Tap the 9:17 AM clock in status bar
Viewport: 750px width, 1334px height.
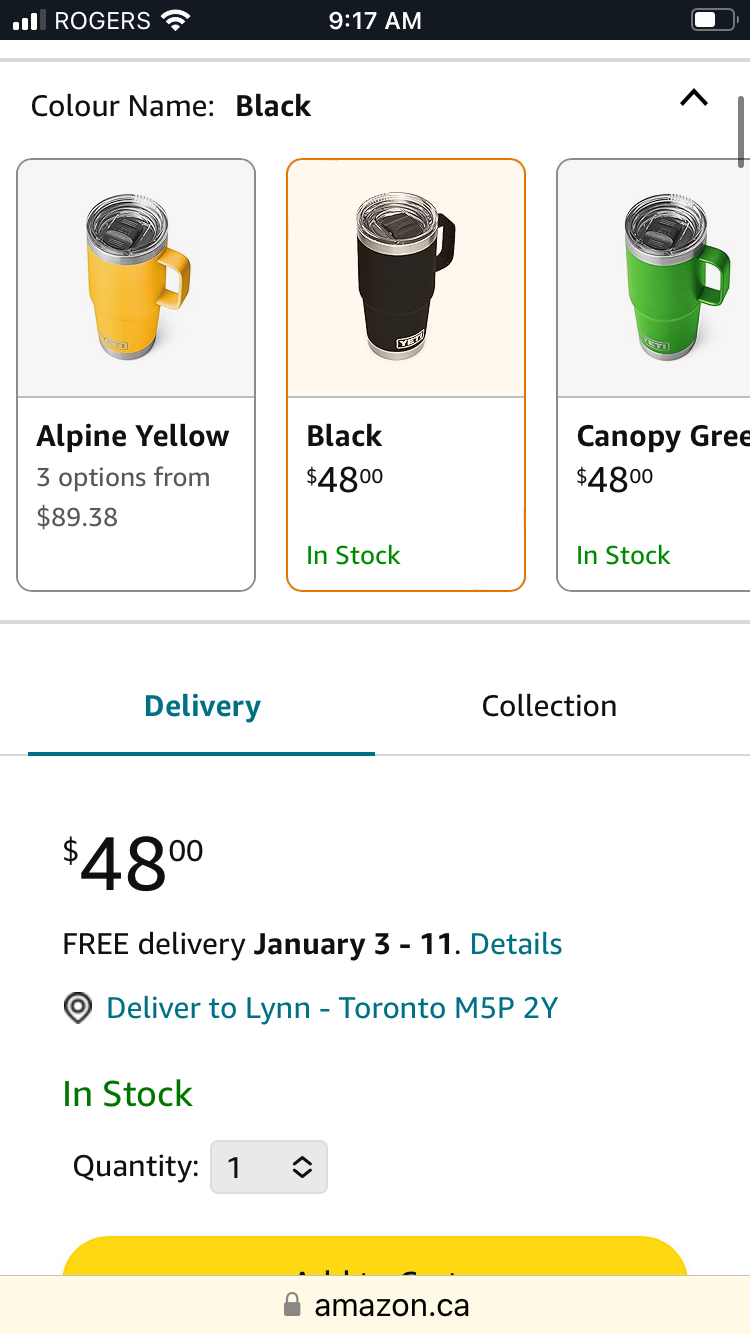[x=375, y=21]
